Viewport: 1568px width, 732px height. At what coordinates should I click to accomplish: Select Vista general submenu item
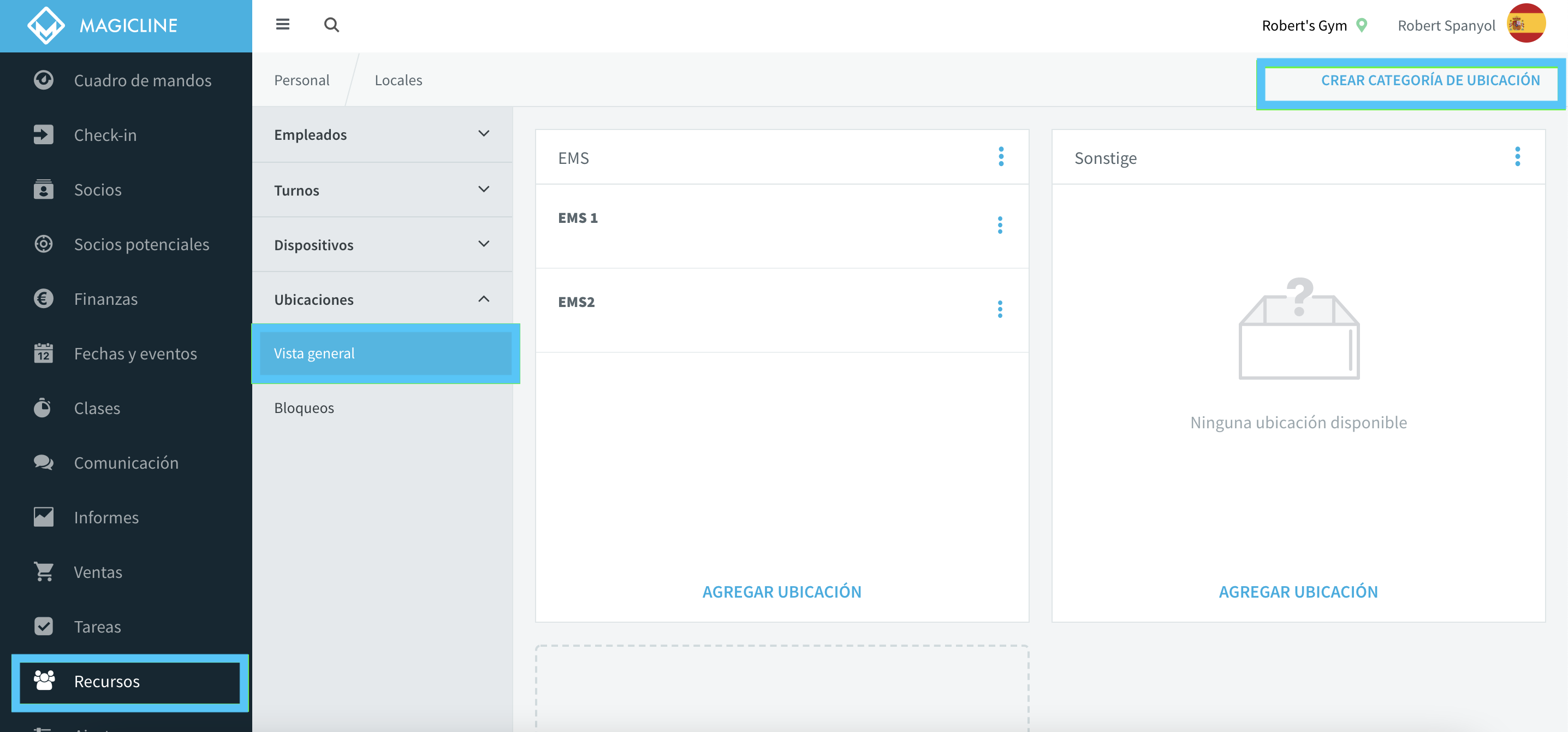(386, 353)
